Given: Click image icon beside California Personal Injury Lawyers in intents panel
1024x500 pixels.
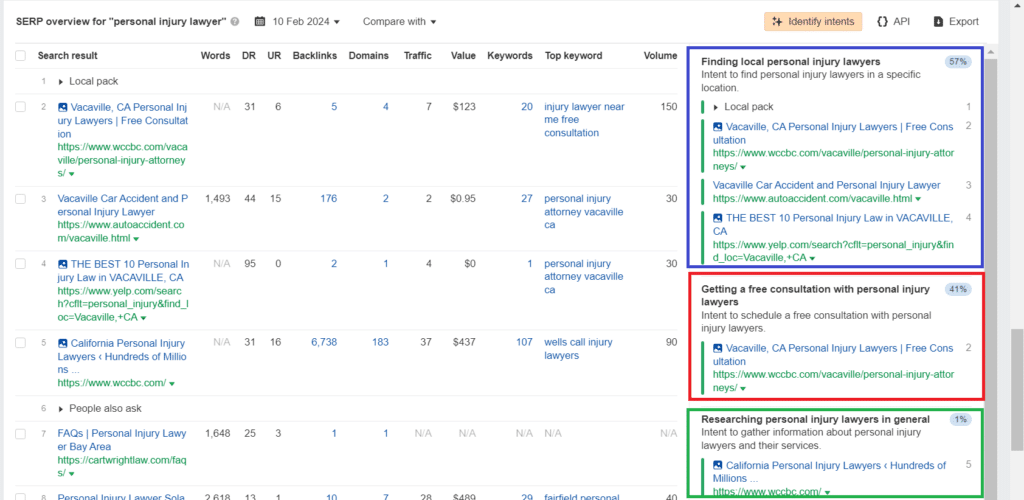Looking at the screenshot, I should point(718,465).
